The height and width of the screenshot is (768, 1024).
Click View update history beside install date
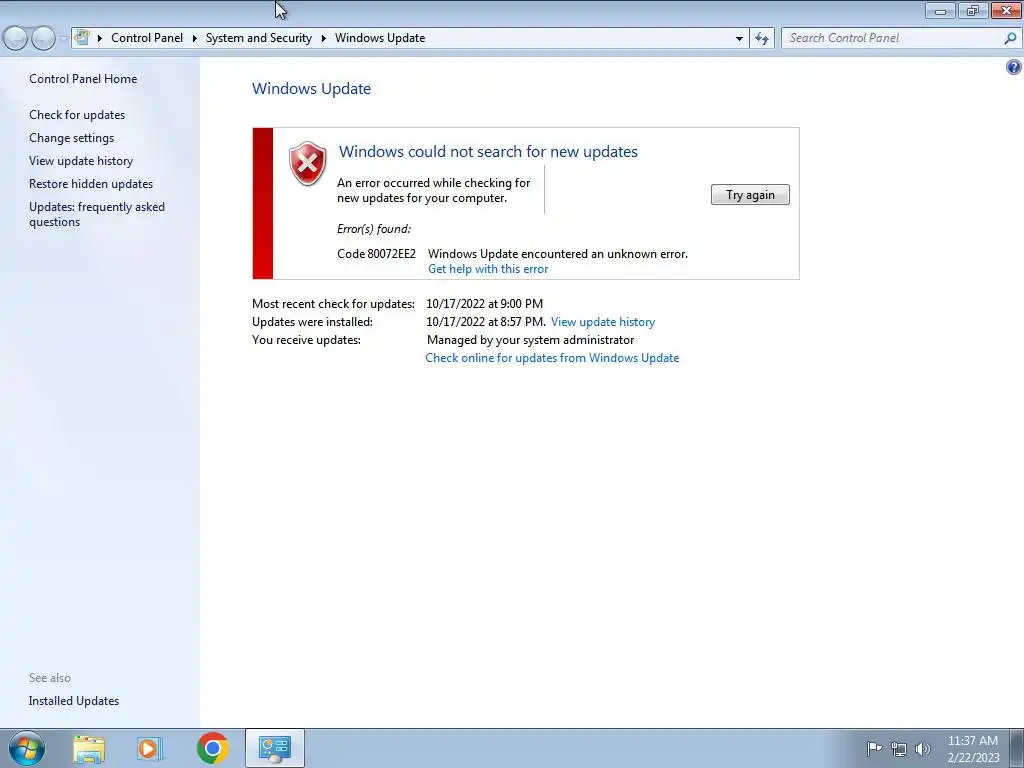603,322
